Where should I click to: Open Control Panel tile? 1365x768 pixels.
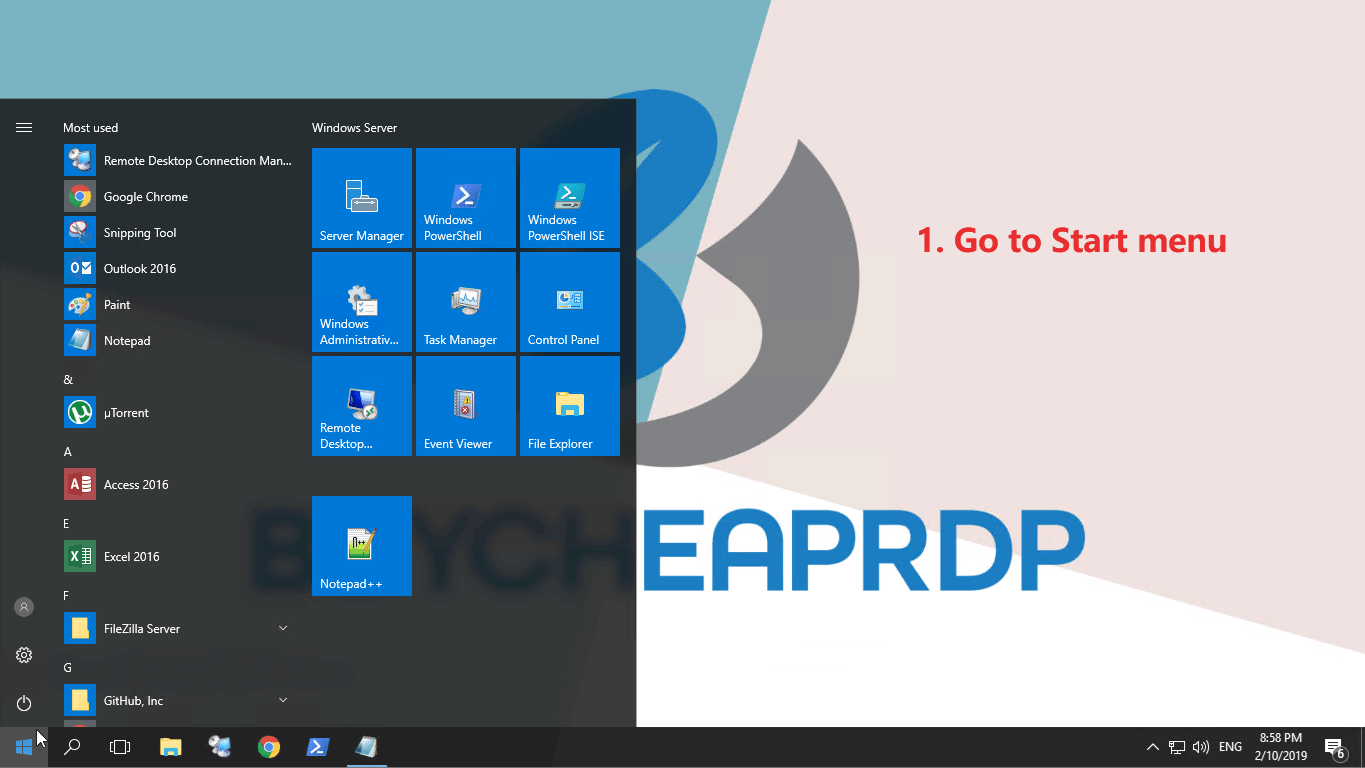pos(570,302)
